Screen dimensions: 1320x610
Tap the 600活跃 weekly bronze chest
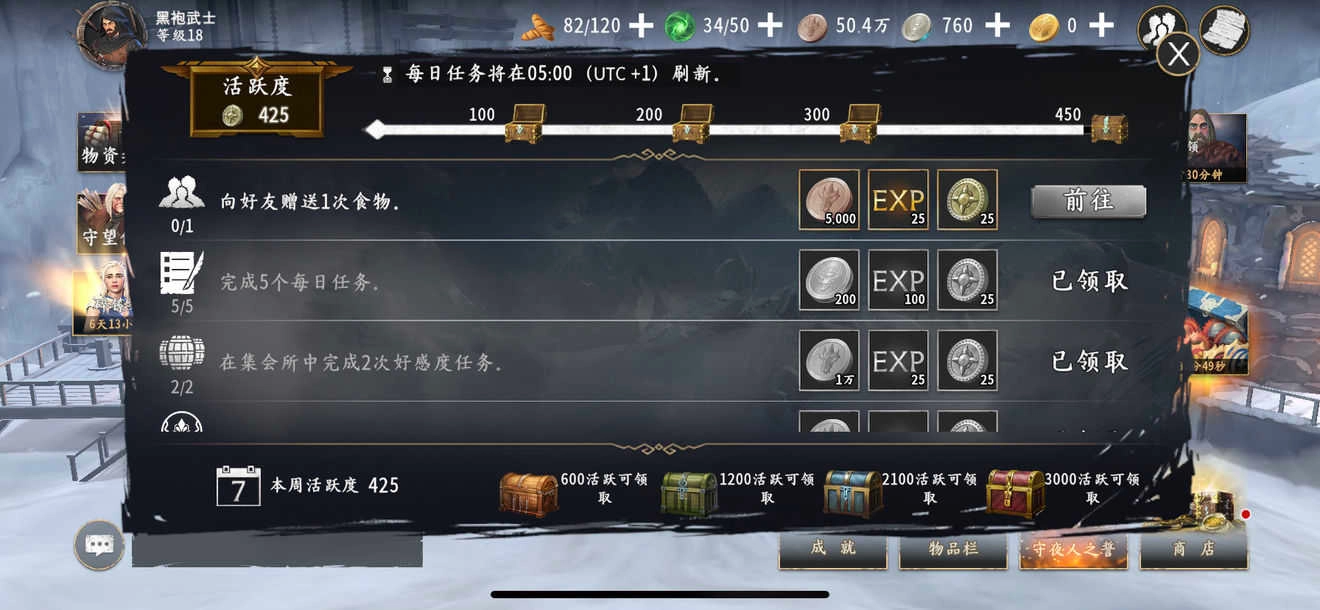[x=528, y=494]
